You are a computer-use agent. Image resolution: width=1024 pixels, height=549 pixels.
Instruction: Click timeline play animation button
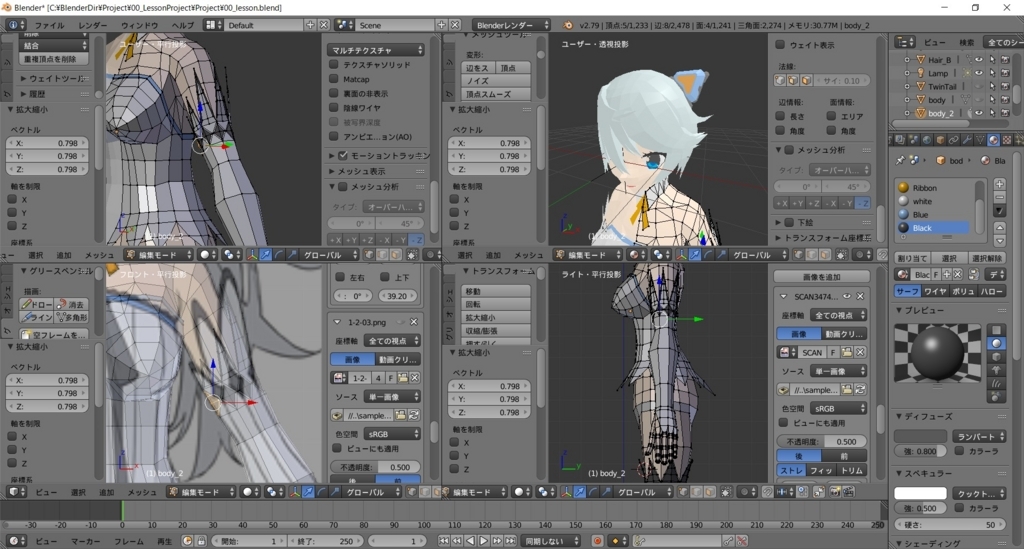483,541
